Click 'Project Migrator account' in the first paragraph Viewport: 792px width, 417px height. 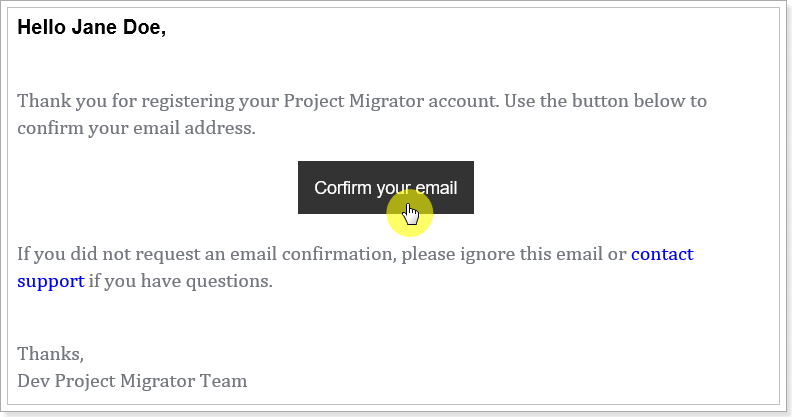click(x=390, y=101)
